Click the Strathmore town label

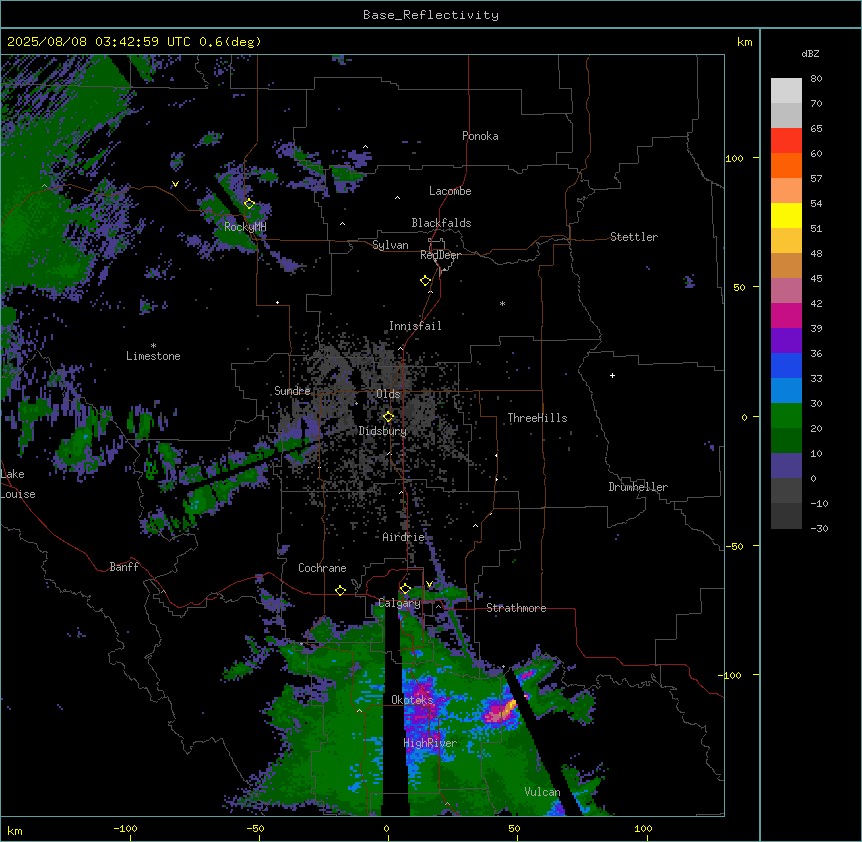point(516,608)
